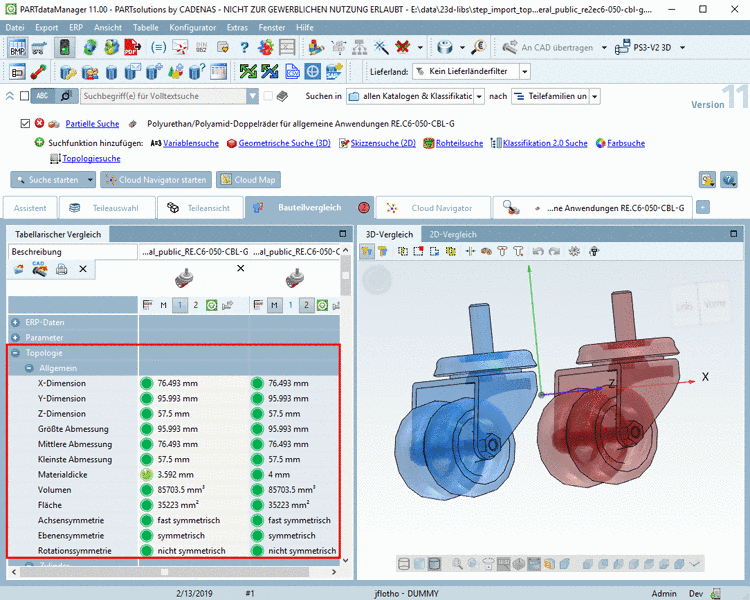
Task: Click the print icon in comparison table
Action: point(62,269)
